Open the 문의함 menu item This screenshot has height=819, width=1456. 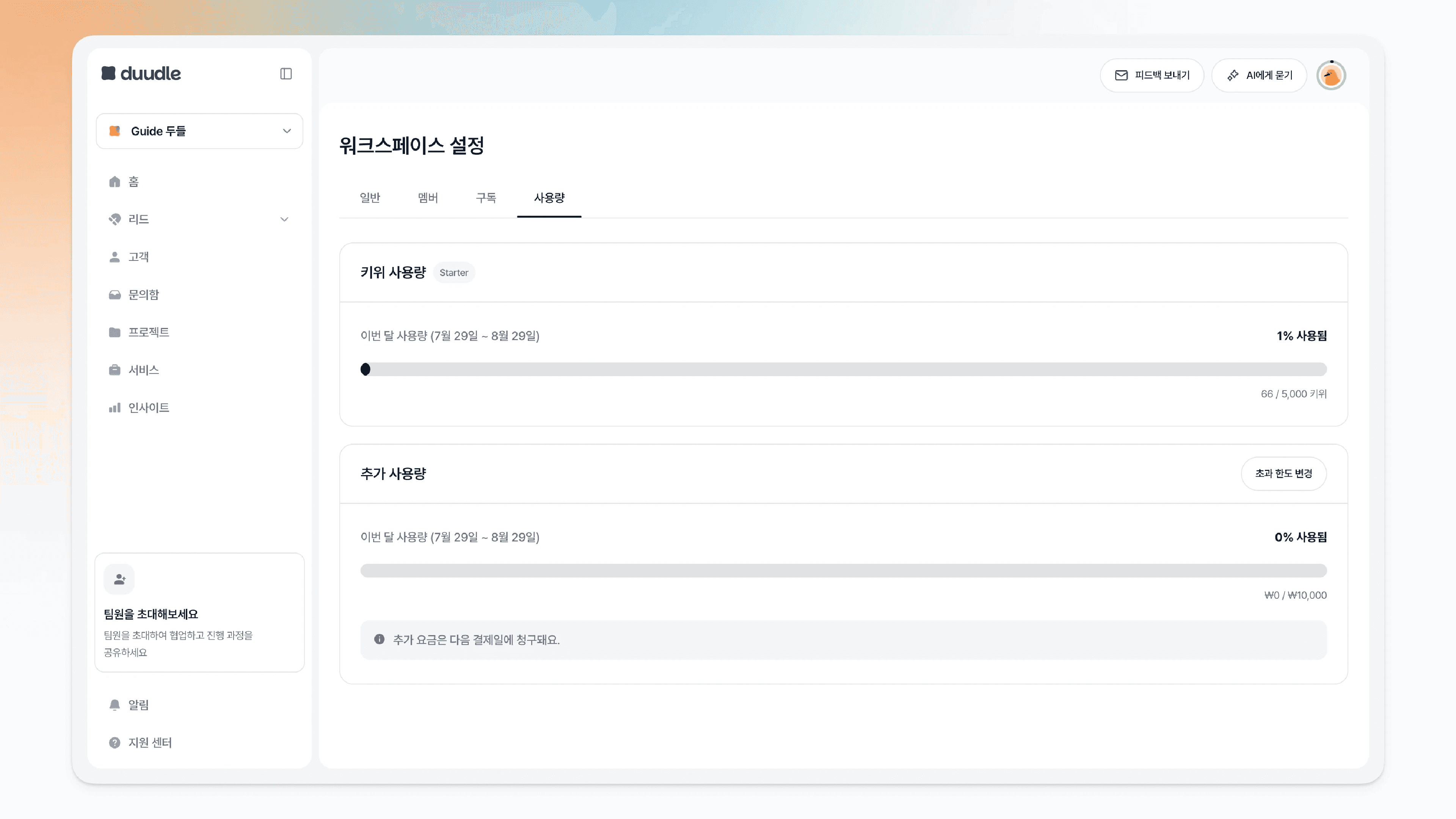pos(199,295)
